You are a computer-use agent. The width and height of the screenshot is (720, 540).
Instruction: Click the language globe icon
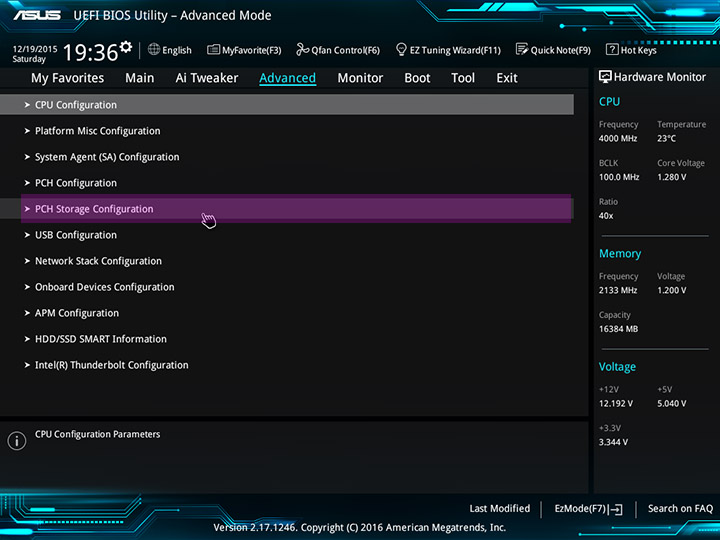coord(154,49)
